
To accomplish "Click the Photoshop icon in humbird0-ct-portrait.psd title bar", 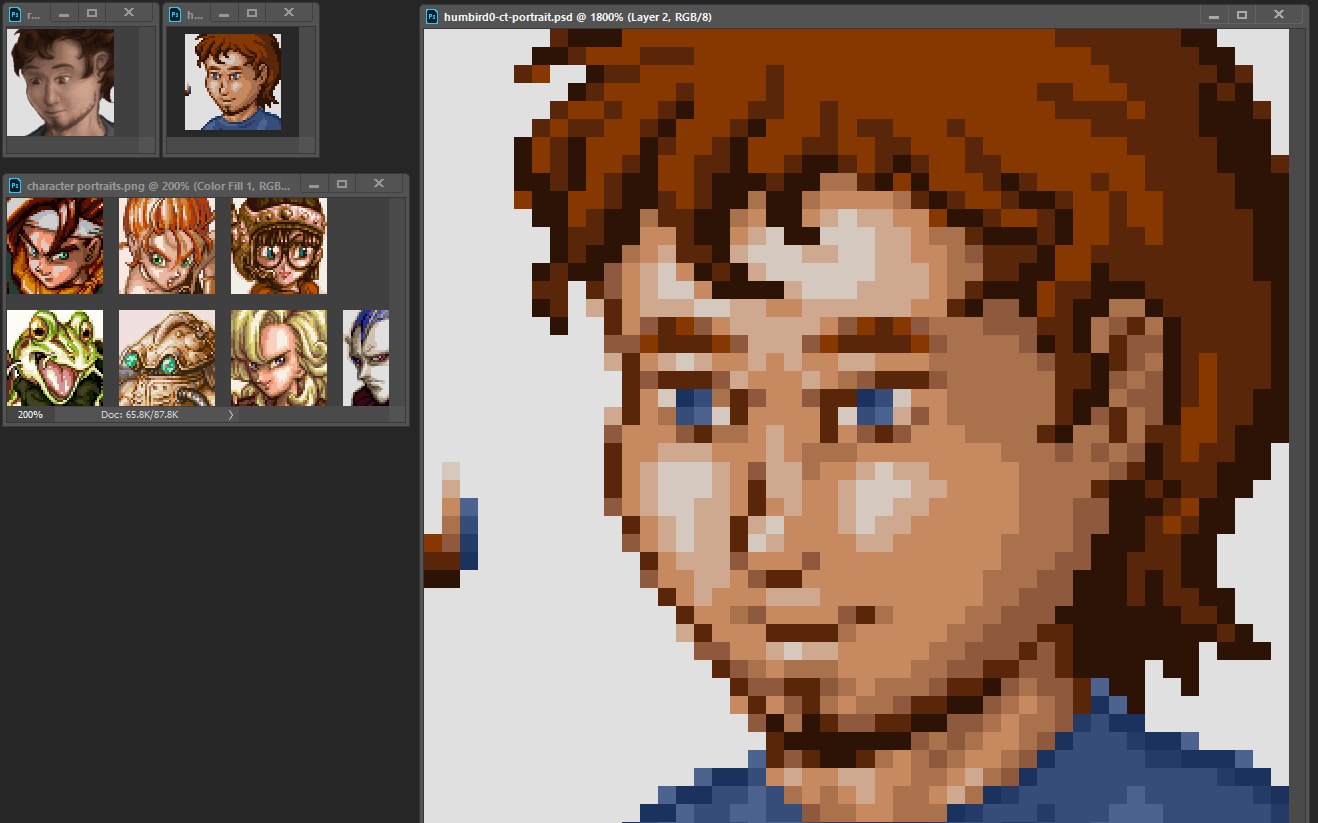I will tap(432, 17).
